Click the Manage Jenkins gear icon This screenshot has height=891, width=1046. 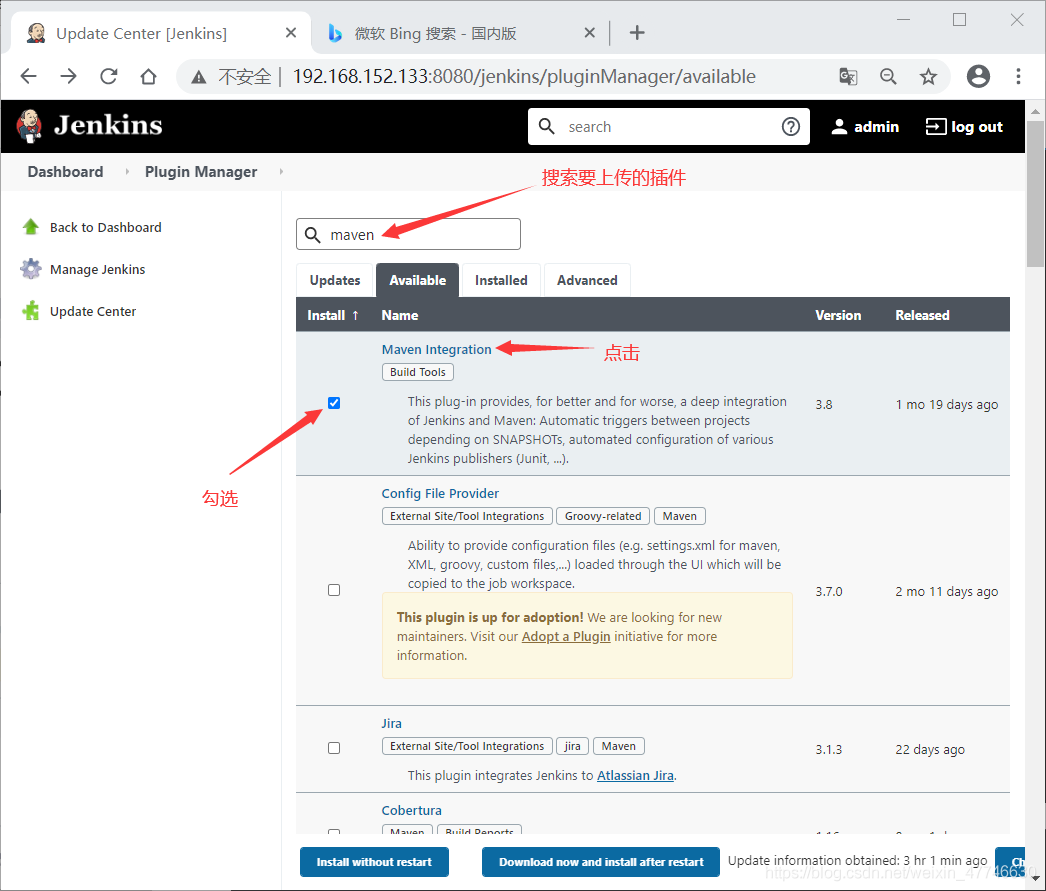click(x=31, y=269)
